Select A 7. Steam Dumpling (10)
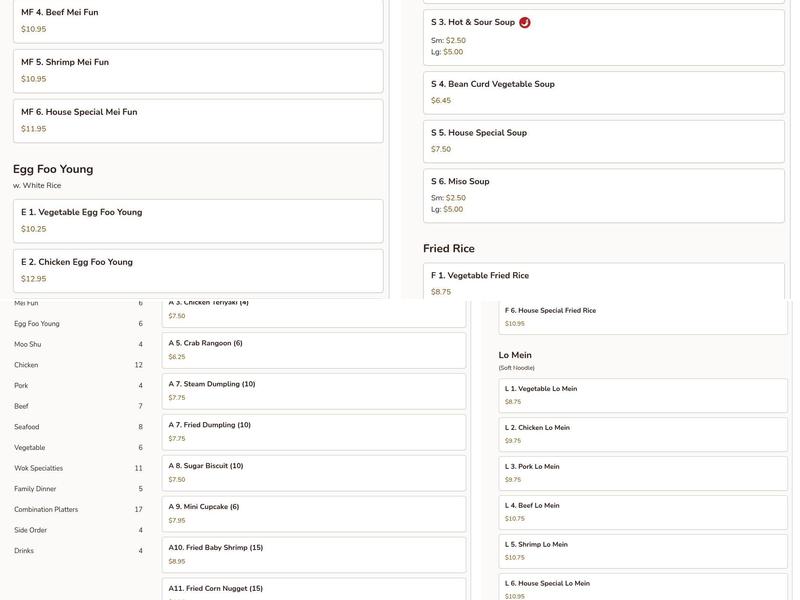Viewport: 800px width, 600px height. click(314, 391)
